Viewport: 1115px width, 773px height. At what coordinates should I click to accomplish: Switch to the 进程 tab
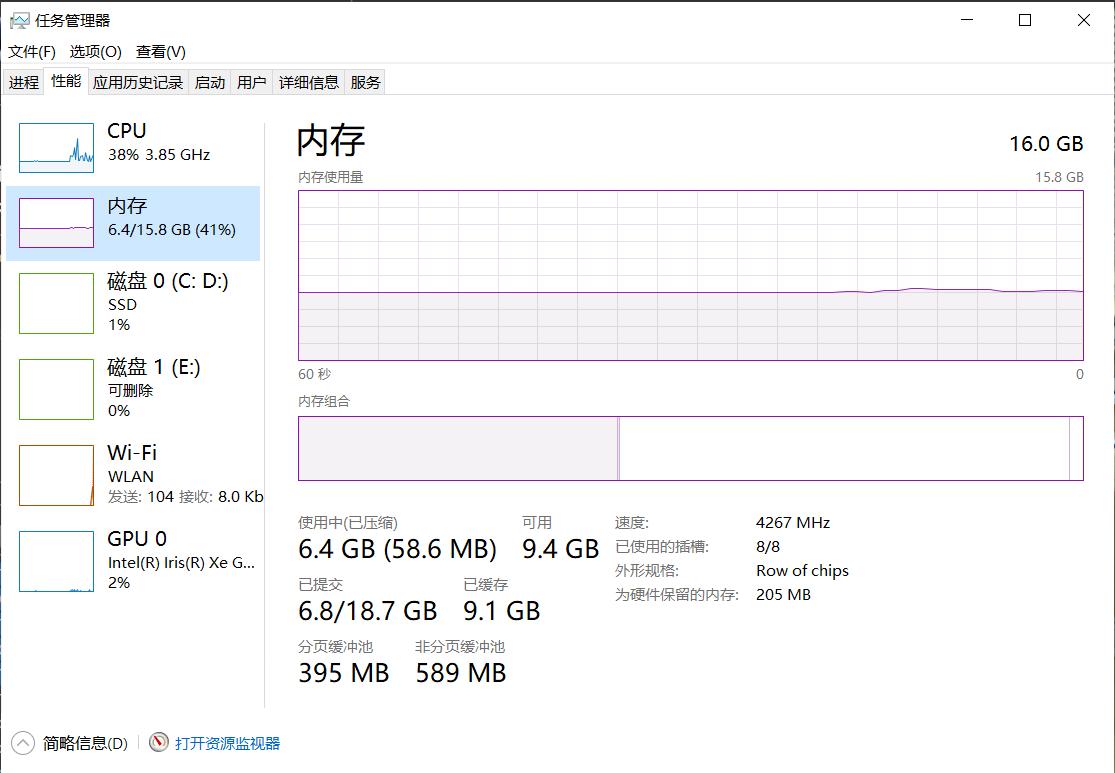(24, 83)
